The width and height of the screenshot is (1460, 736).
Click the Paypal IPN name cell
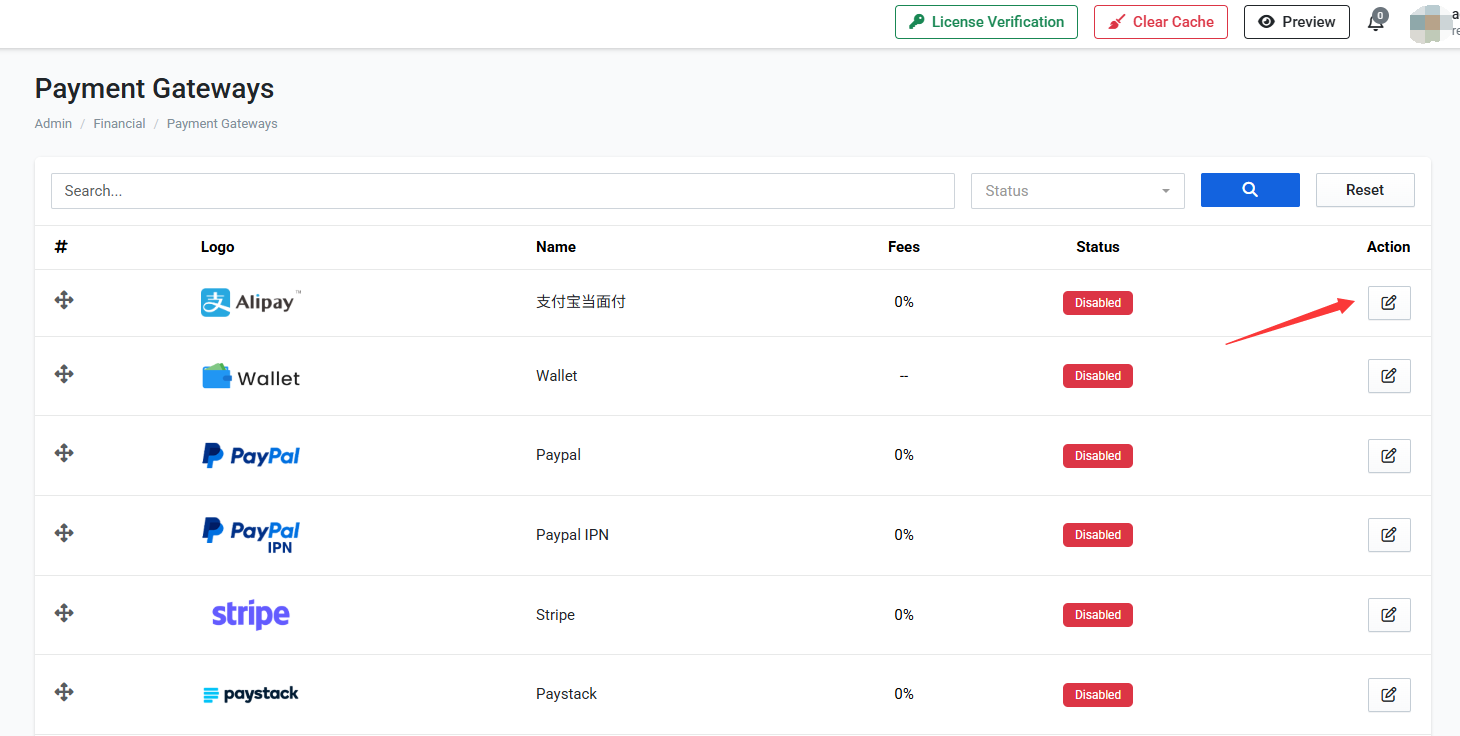572,535
